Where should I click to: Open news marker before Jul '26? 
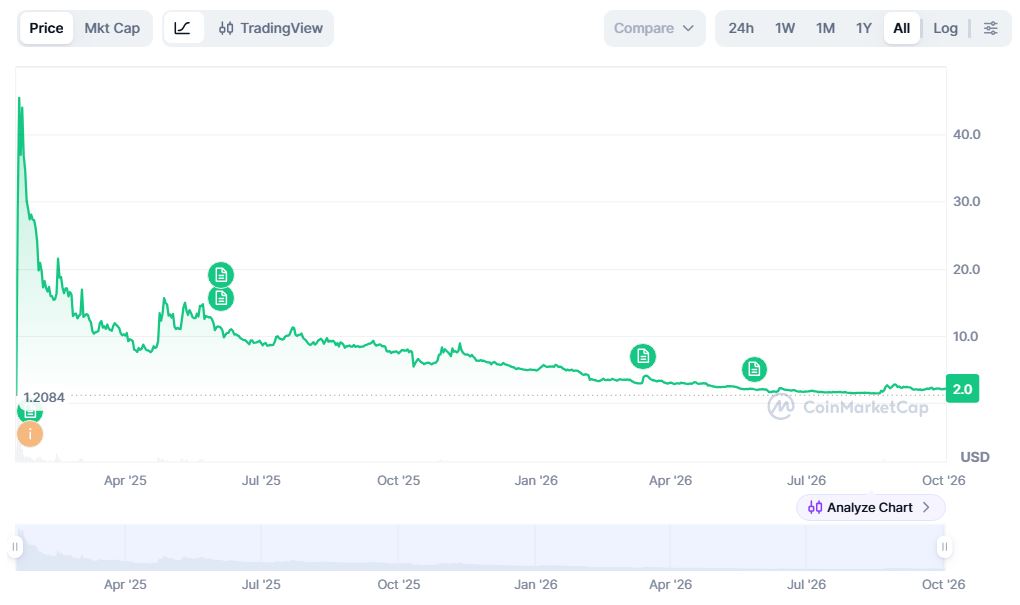pyautogui.click(x=754, y=370)
